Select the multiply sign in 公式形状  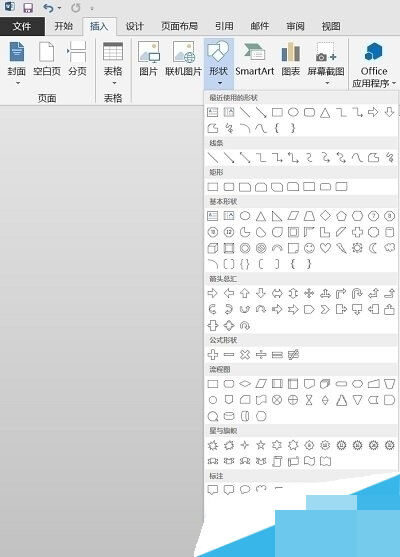[x=245, y=355]
